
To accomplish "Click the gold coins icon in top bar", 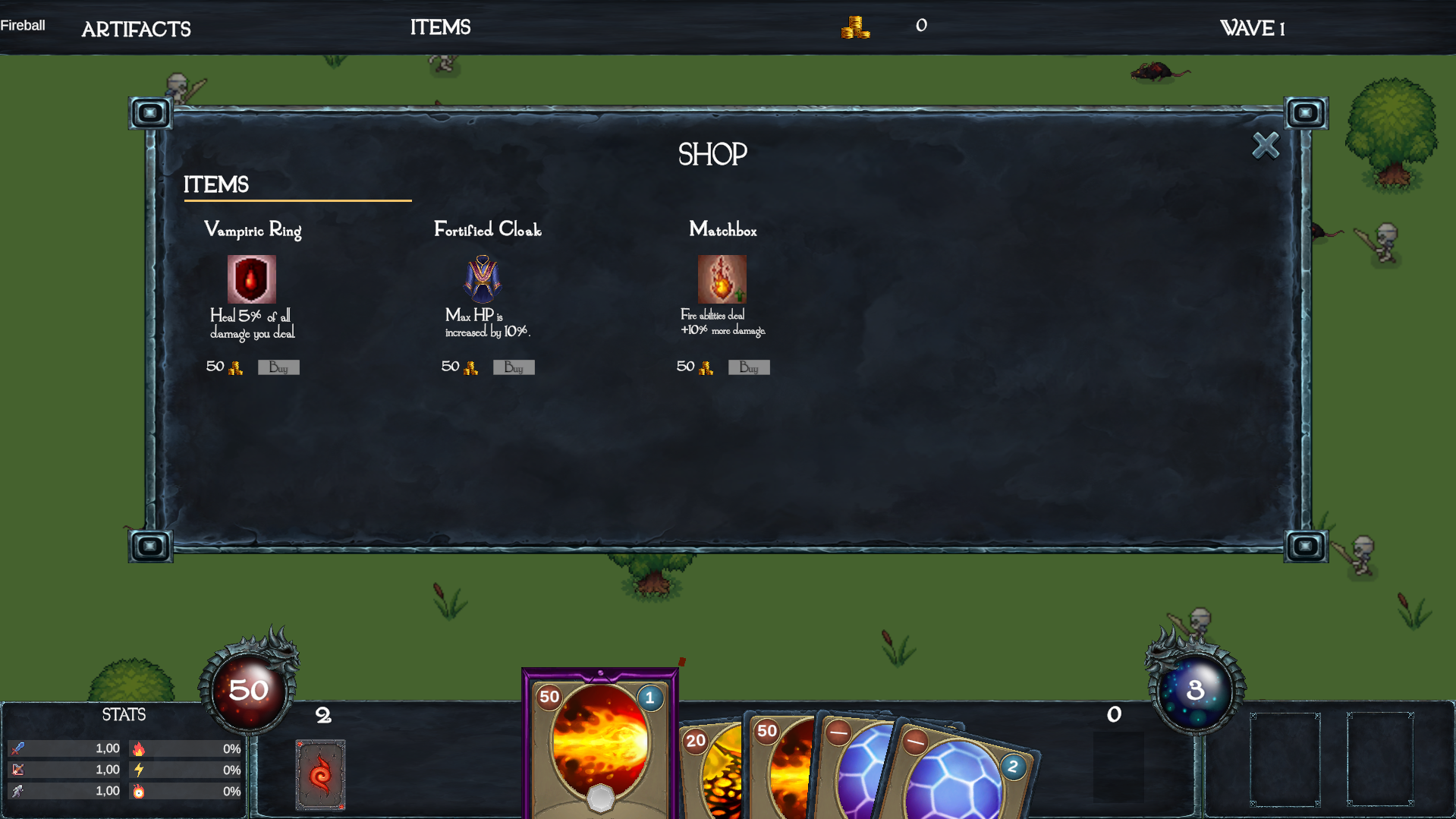I will 855,27.
